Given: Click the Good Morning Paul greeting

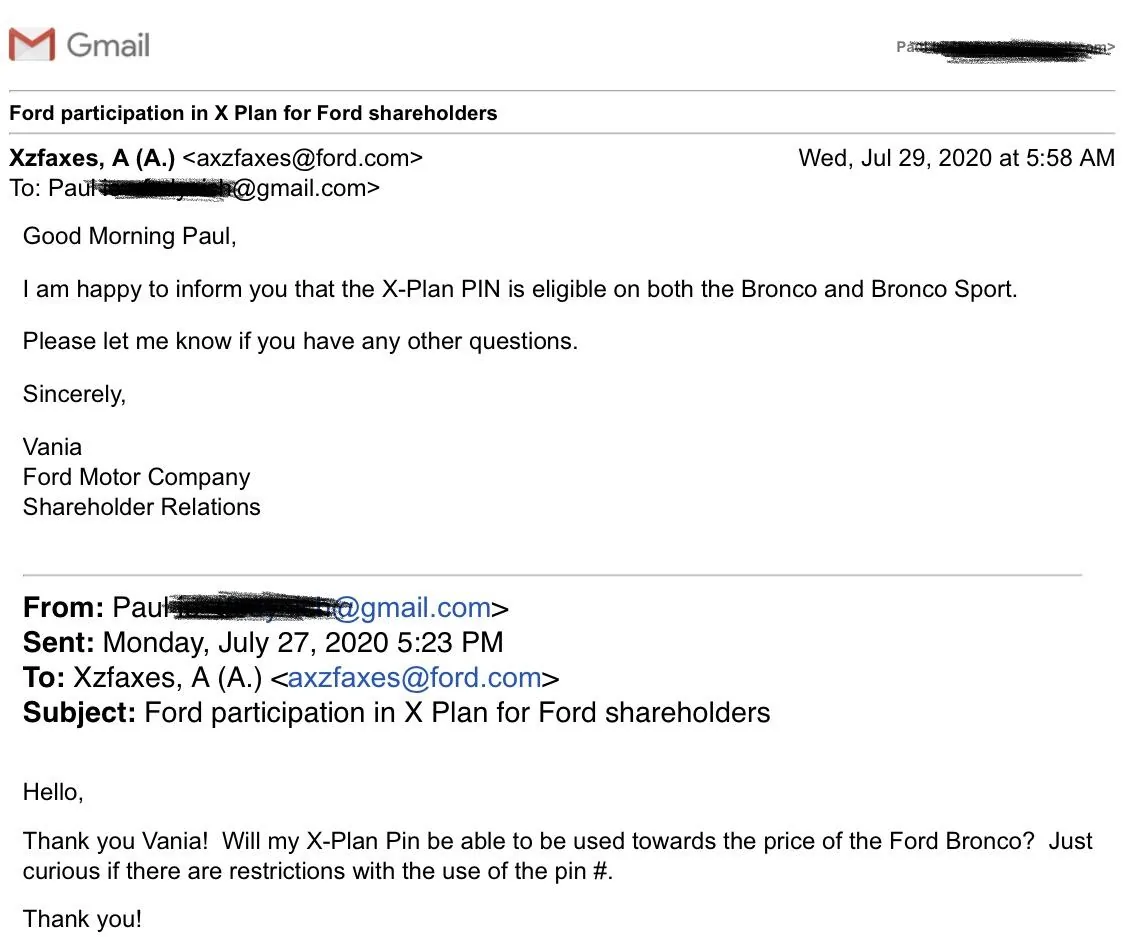Looking at the screenshot, I should pos(130,236).
